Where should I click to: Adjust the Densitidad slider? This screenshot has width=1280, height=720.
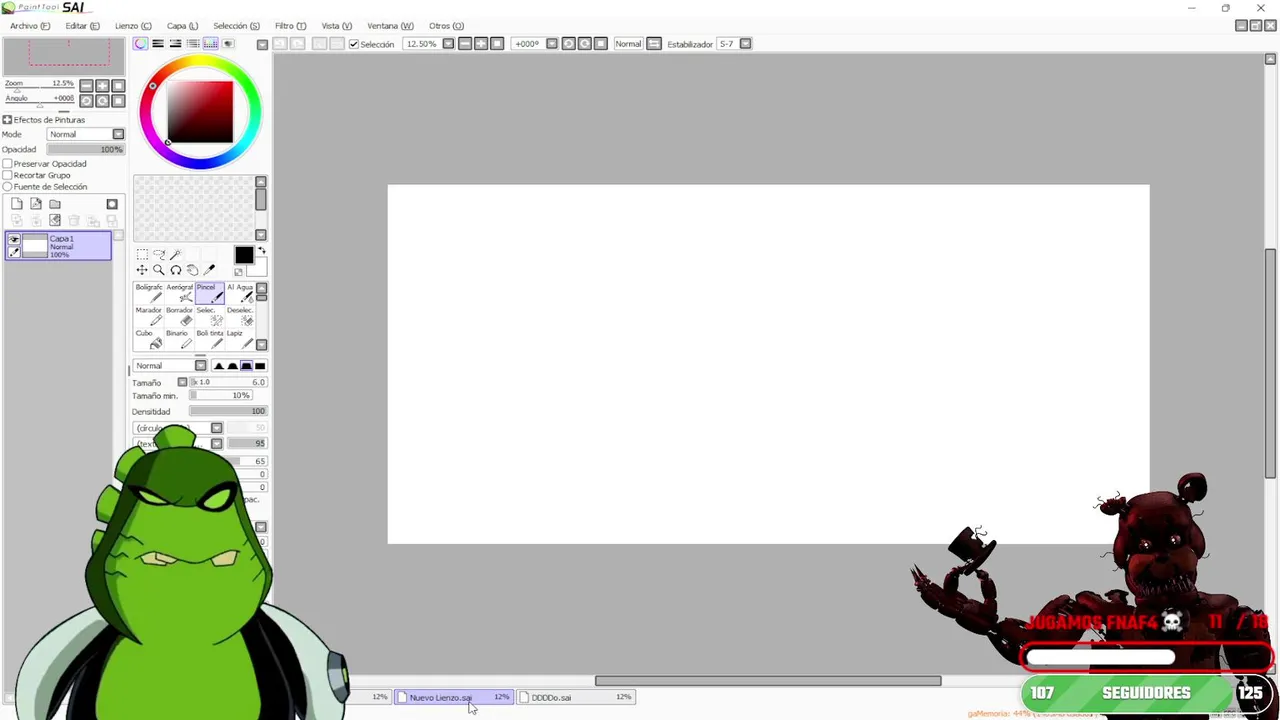[x=227, y=411]
